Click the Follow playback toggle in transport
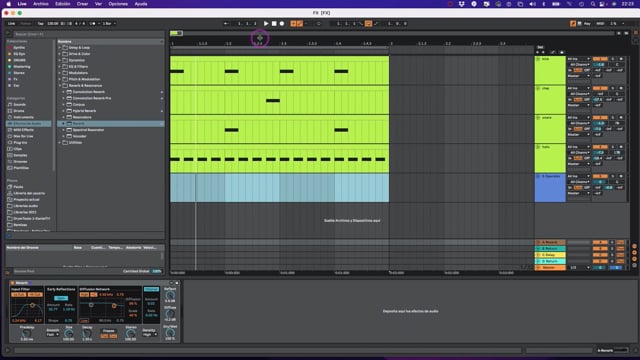 225,24
